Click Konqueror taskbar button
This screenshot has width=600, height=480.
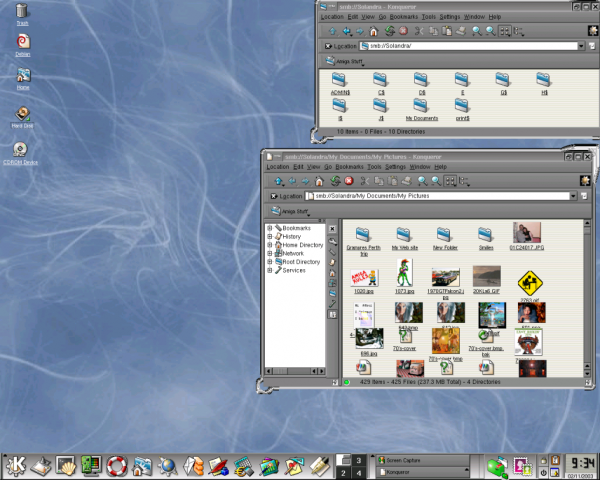tap(422, 472)
